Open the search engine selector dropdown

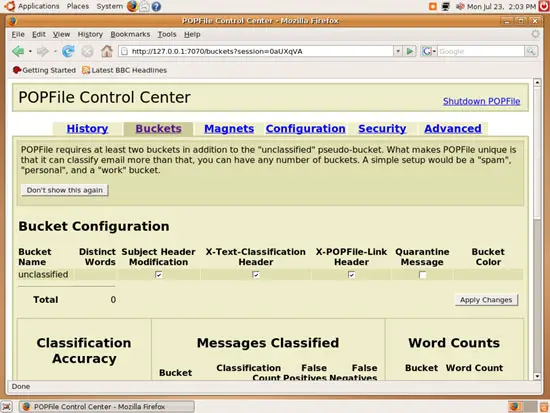coord(429,51)
